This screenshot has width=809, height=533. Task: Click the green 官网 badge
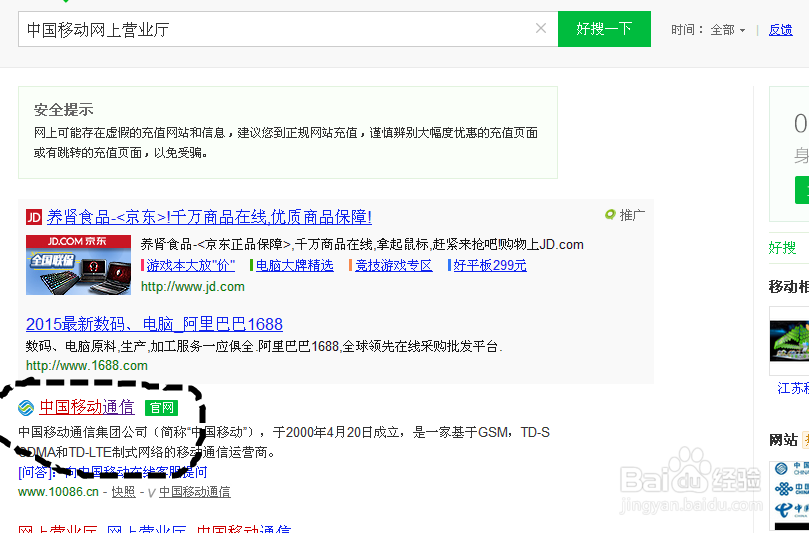[x=161, y=408]
